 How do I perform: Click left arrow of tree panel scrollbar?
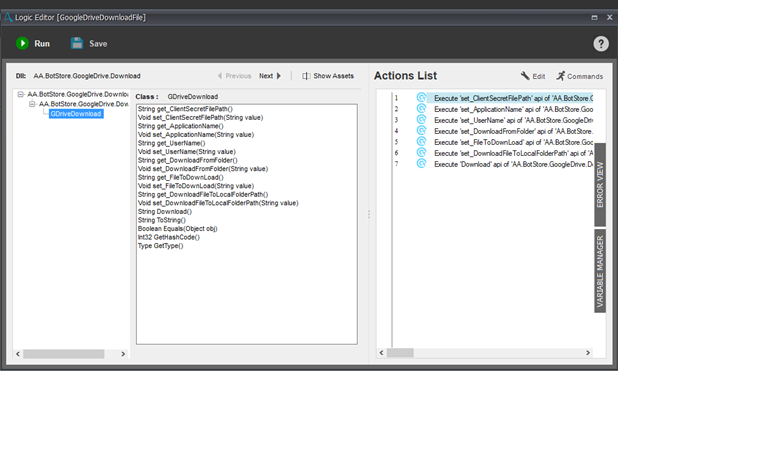pyautogui.click(x=18, y=354)
